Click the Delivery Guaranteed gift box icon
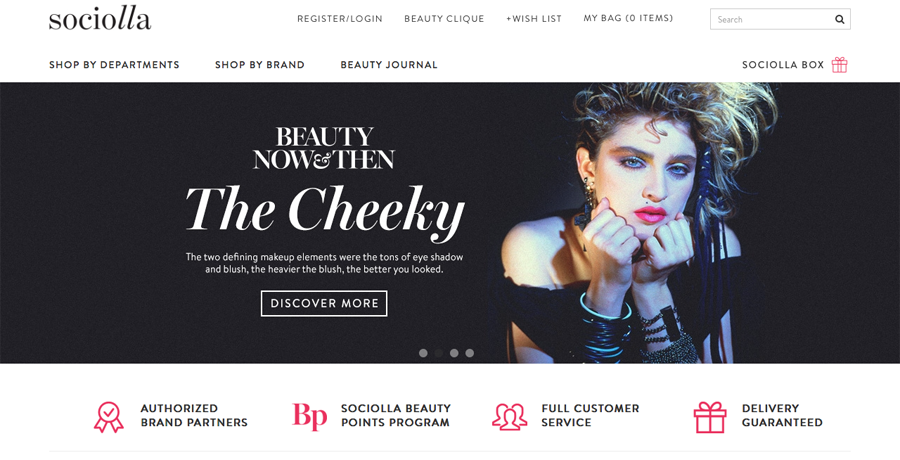This screenshot has width=900, height=460. [x=710, y=418]
